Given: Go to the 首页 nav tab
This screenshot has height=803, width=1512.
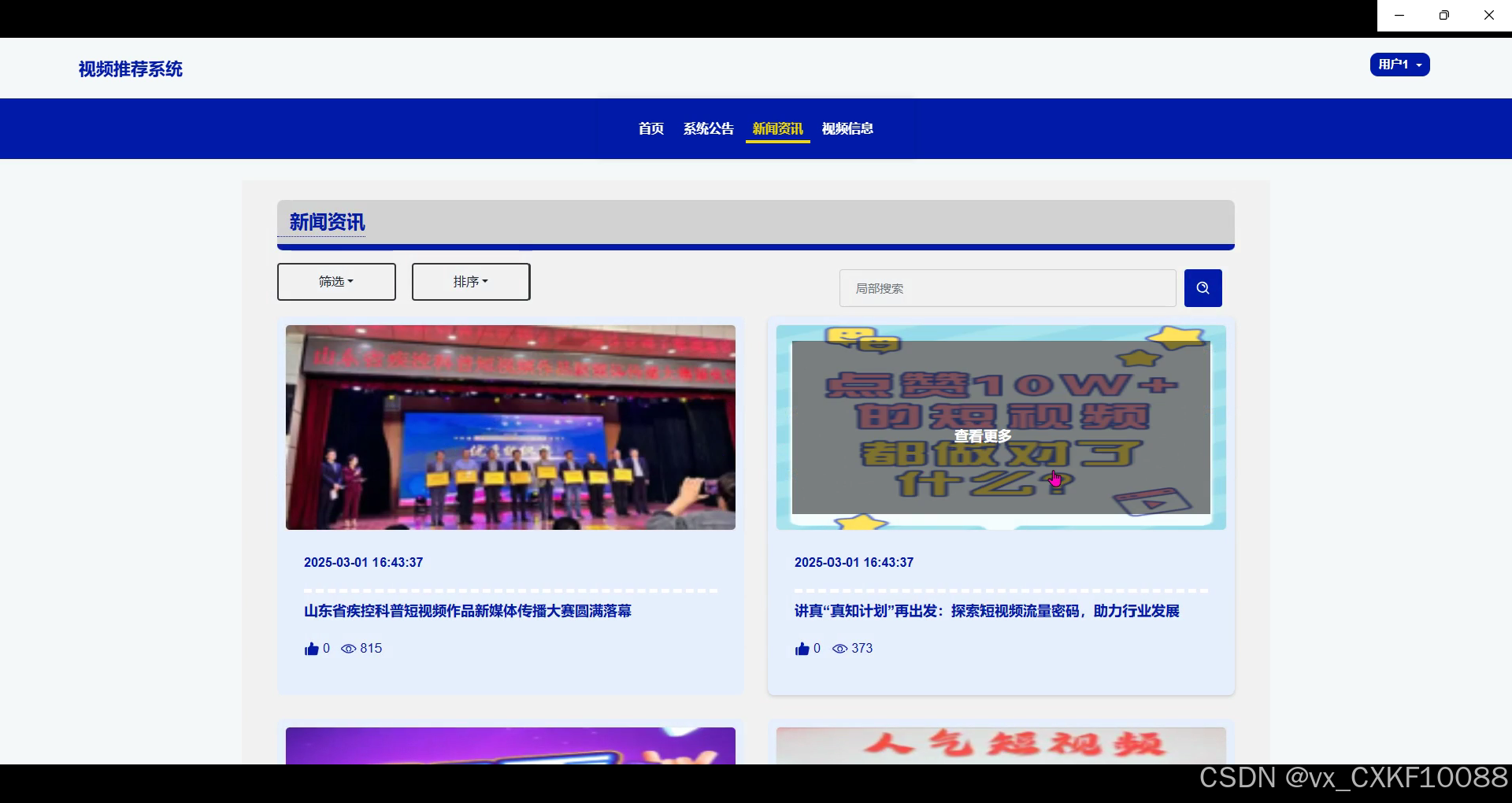Looking at the screenshot, I should 650,128.
